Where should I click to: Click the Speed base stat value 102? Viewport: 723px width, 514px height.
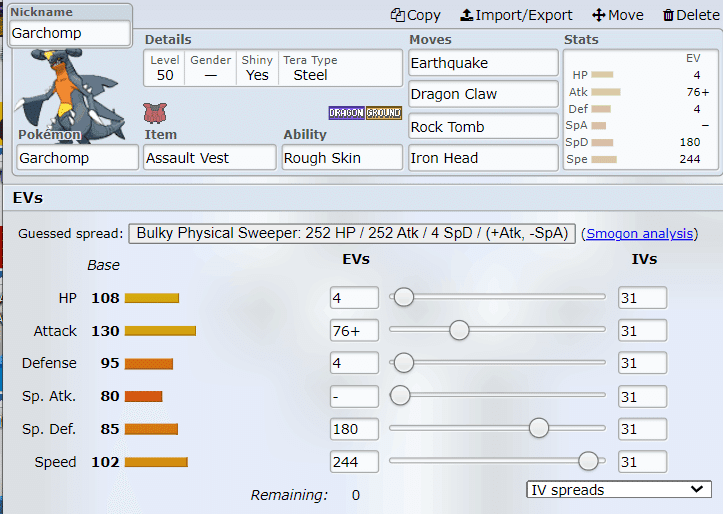pos(106,462)
